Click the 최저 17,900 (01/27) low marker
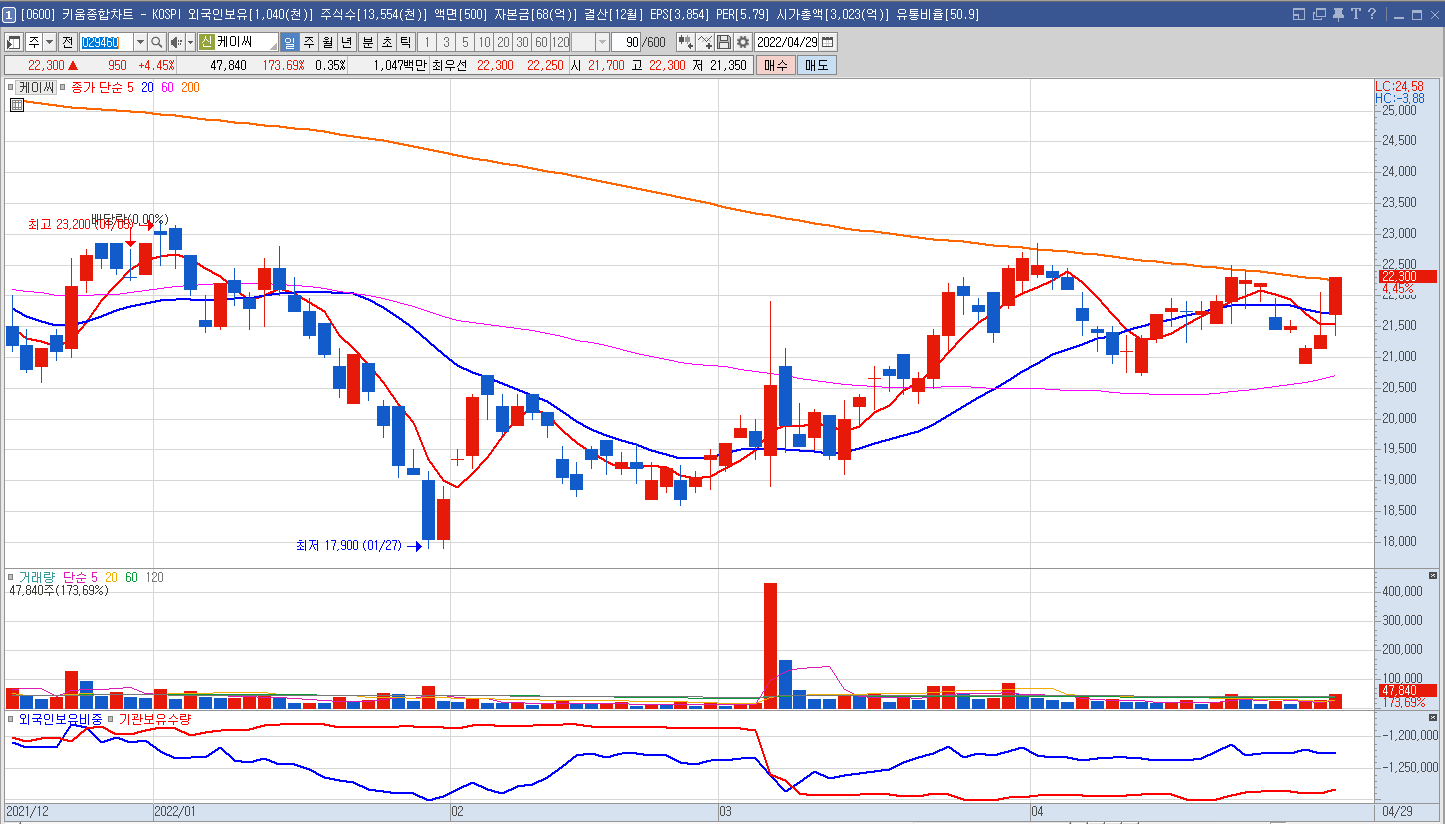This screenshot has height=824, width=1445. pyautogui.click(x=348, y=546)
